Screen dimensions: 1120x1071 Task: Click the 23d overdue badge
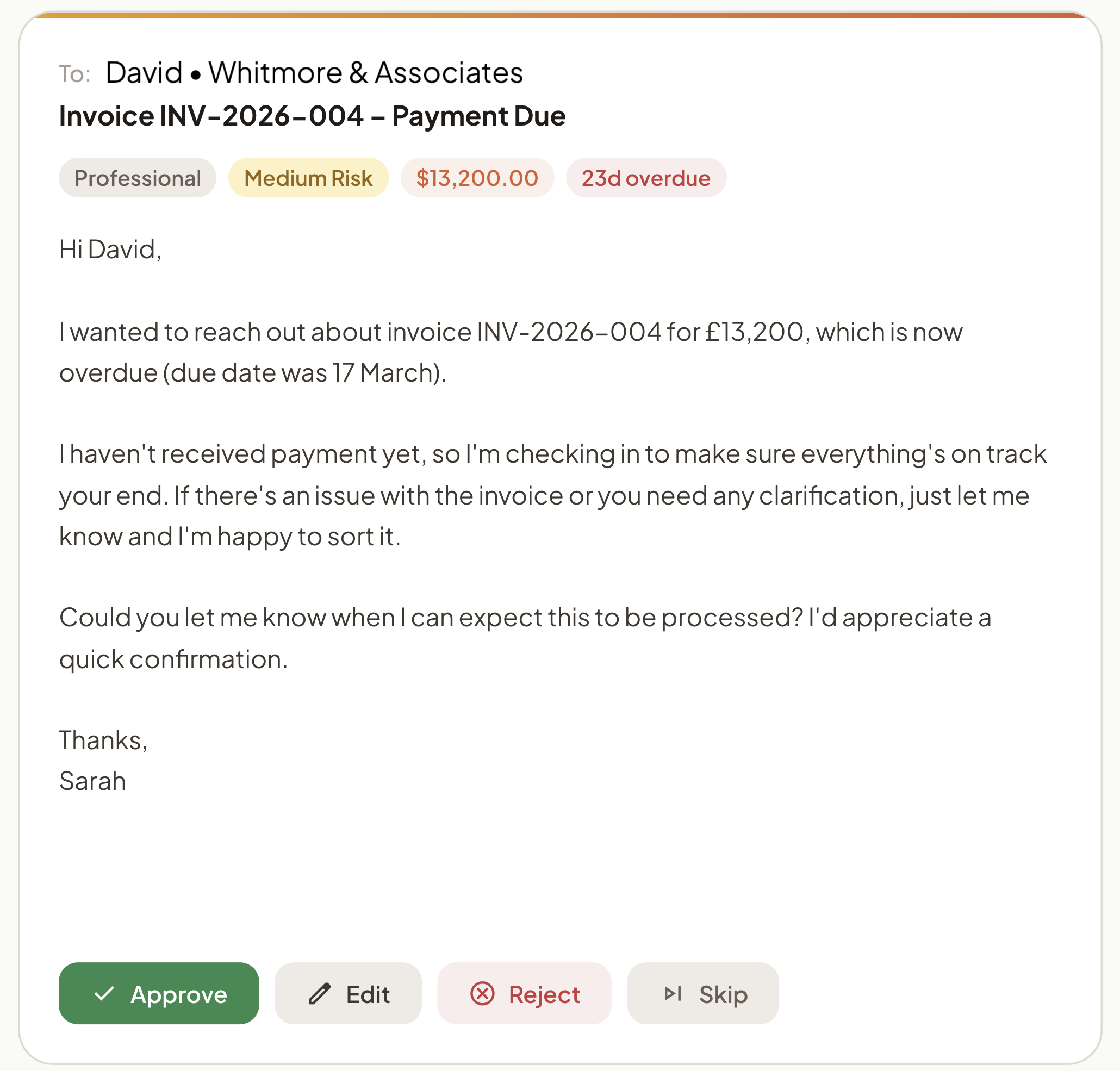[x=645, y=178]
